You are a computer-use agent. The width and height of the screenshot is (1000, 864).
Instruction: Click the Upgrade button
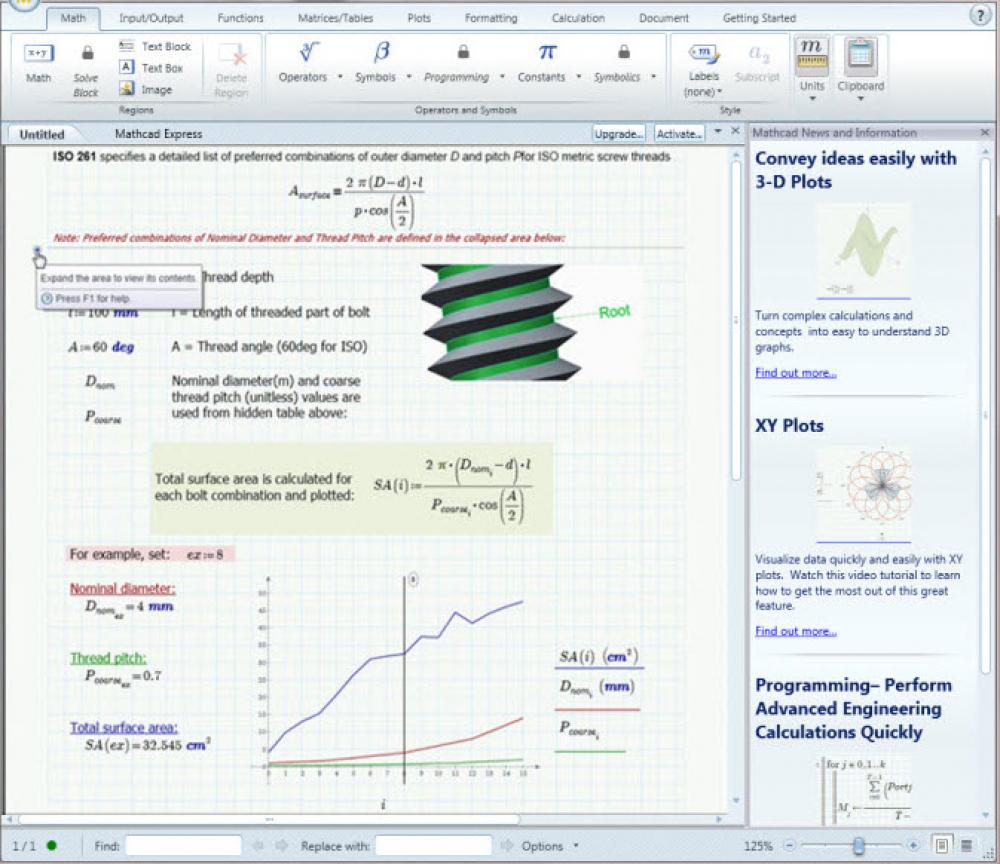point(618,132)
